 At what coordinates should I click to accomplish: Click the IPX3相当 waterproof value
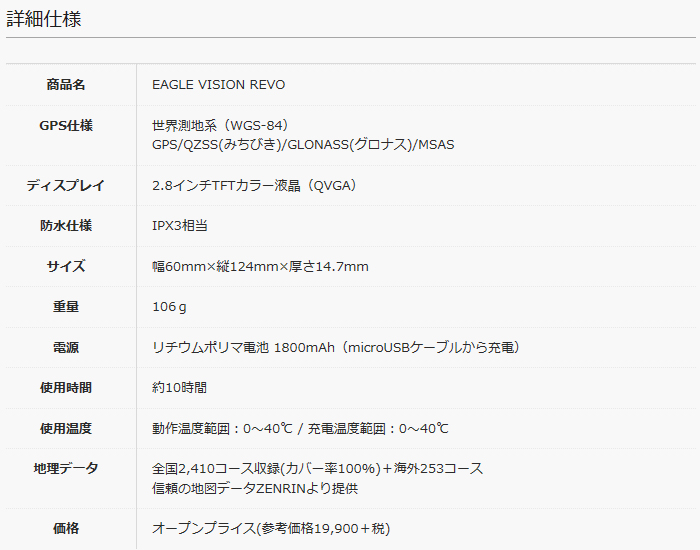(180, 225)
